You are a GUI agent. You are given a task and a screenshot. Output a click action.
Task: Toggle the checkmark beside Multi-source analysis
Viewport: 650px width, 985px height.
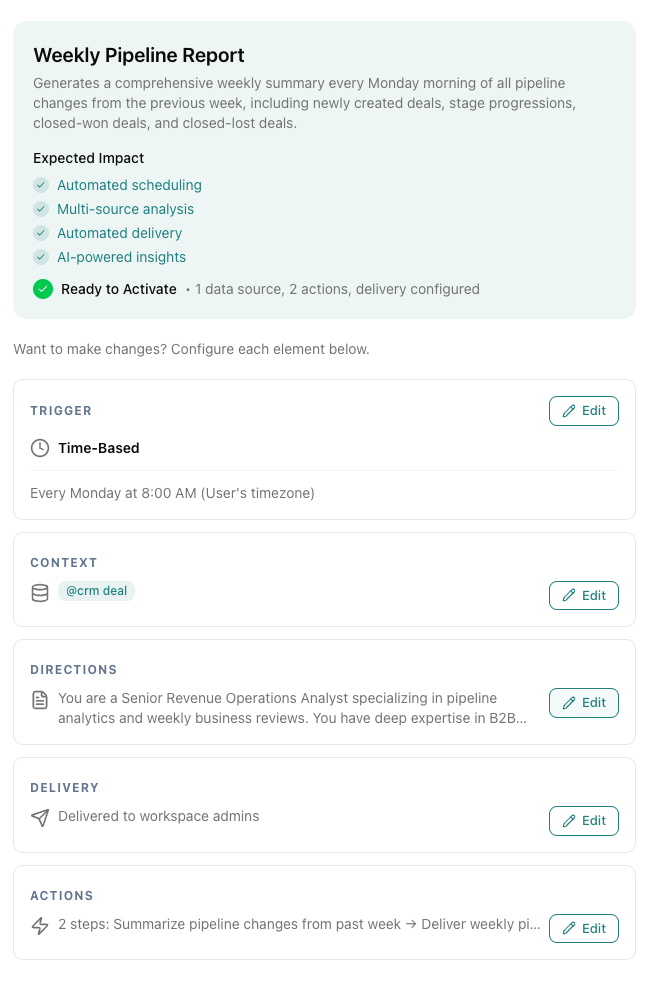click(41, 209)
